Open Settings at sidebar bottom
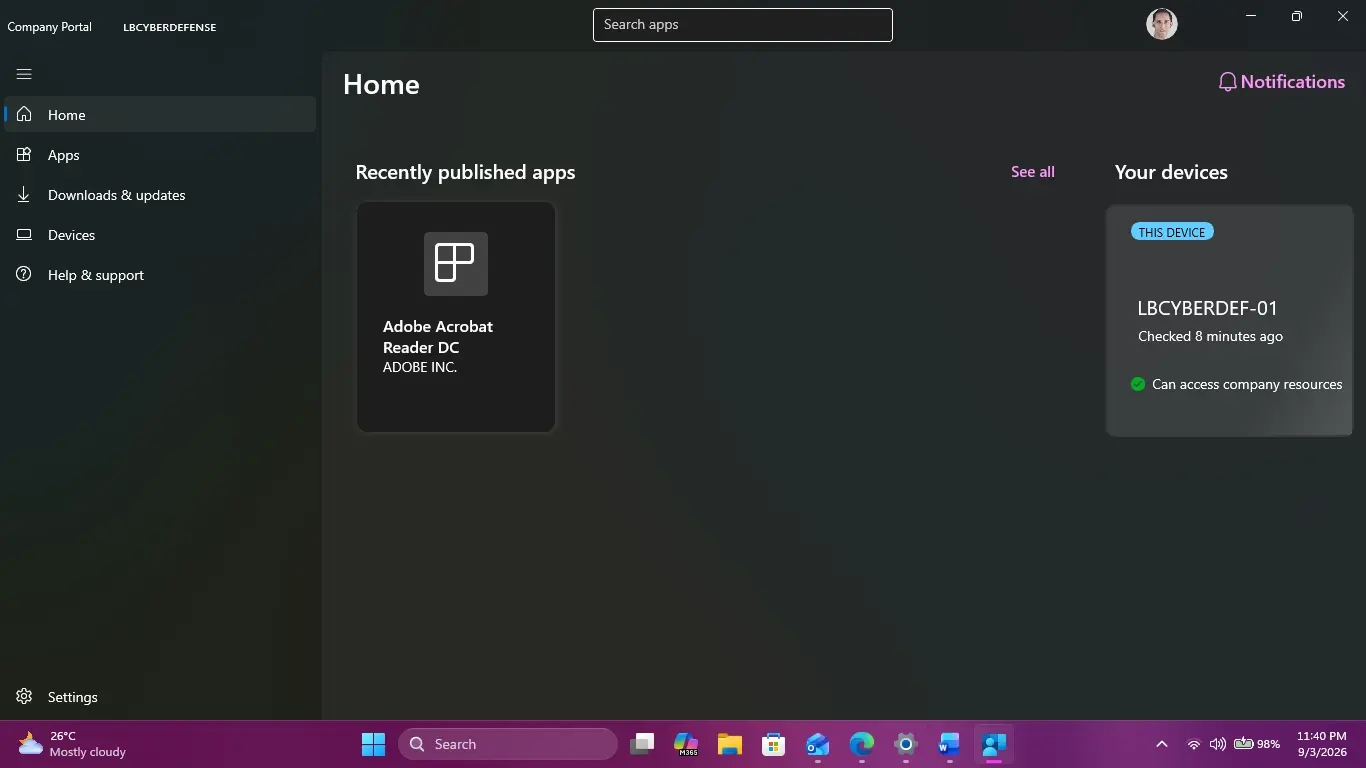Image resolution: width=1366 pixels, height=768 pixels. (x=160, y=697)
